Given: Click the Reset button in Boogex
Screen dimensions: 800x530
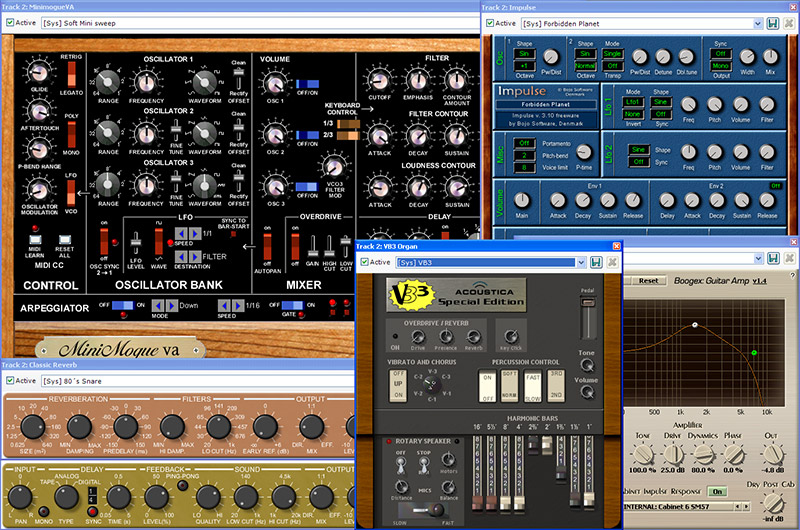Looking at the screenshot, I should point(648,281).
